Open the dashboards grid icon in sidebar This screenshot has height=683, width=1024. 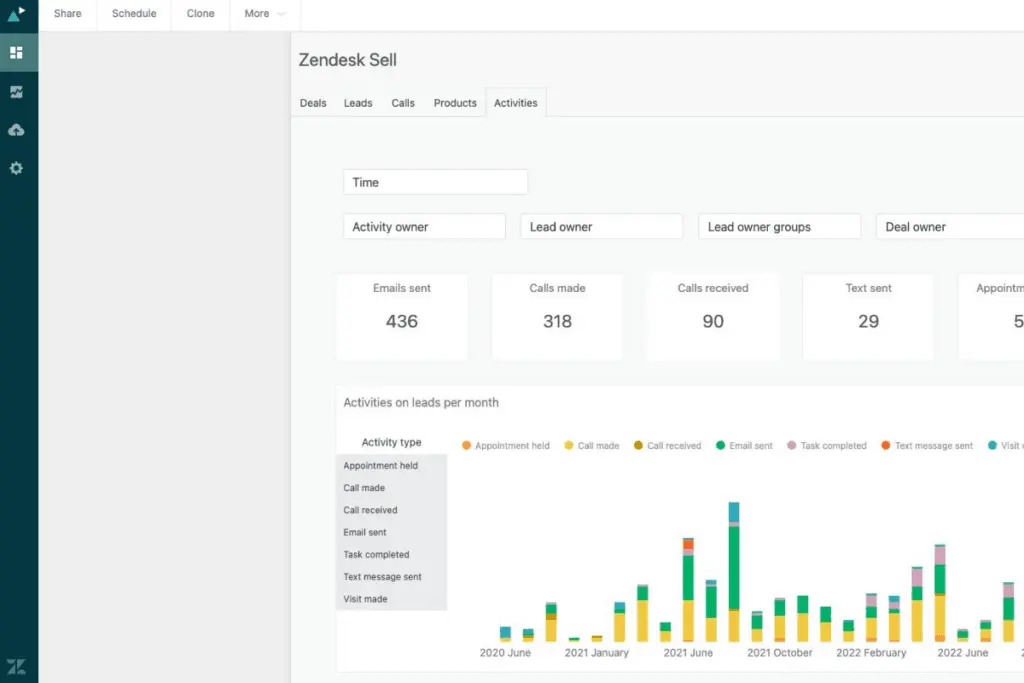click(16, 52)
